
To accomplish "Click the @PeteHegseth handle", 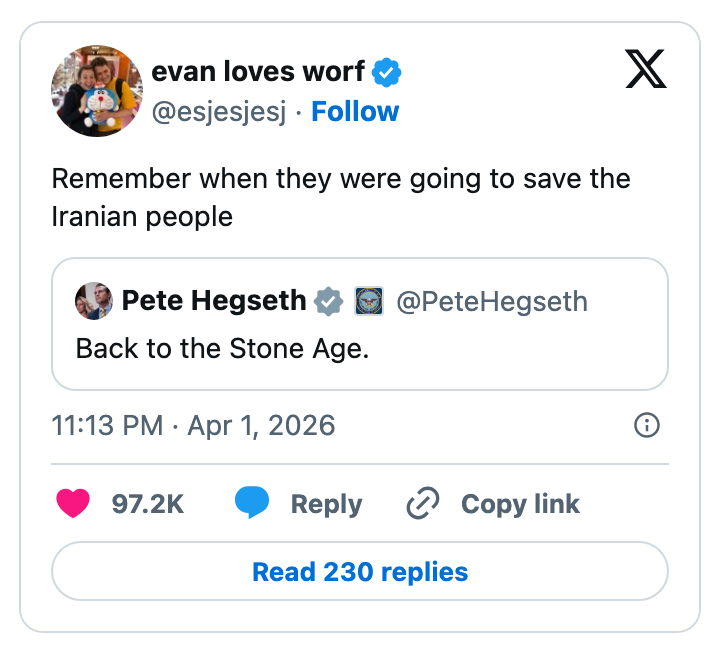I will 492,301.
